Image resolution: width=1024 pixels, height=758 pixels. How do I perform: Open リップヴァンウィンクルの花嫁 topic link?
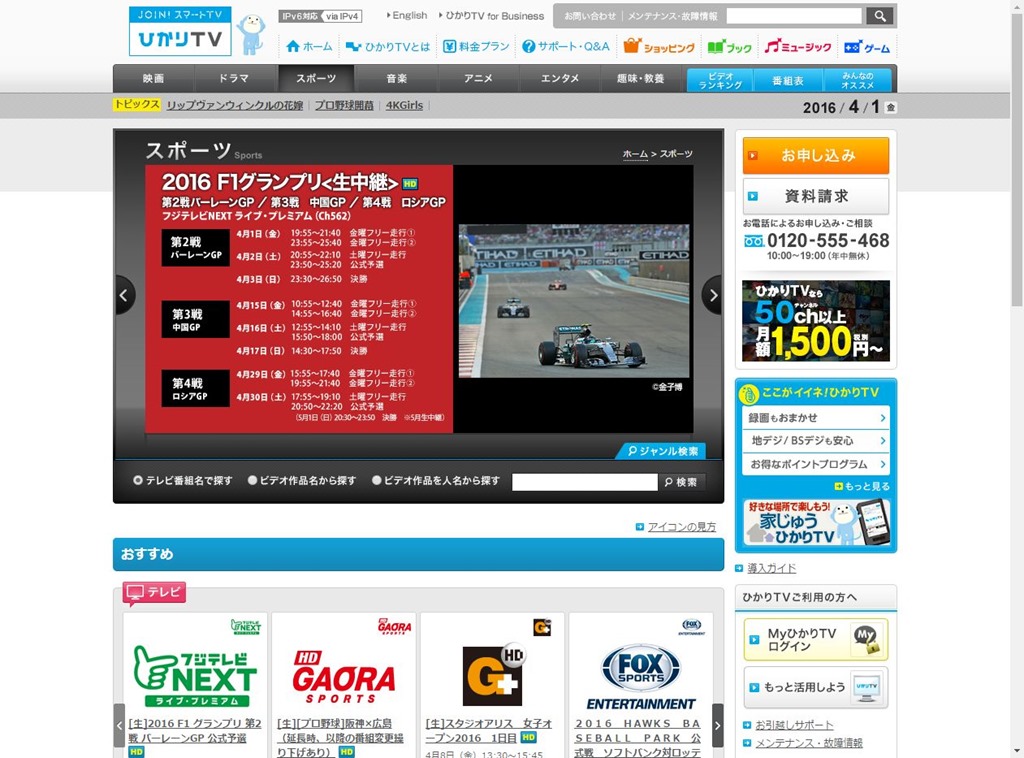(234, 105)
